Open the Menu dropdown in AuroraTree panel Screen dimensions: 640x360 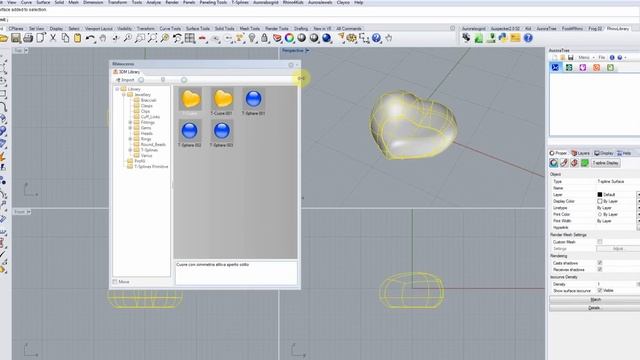(x=586, y=58)
